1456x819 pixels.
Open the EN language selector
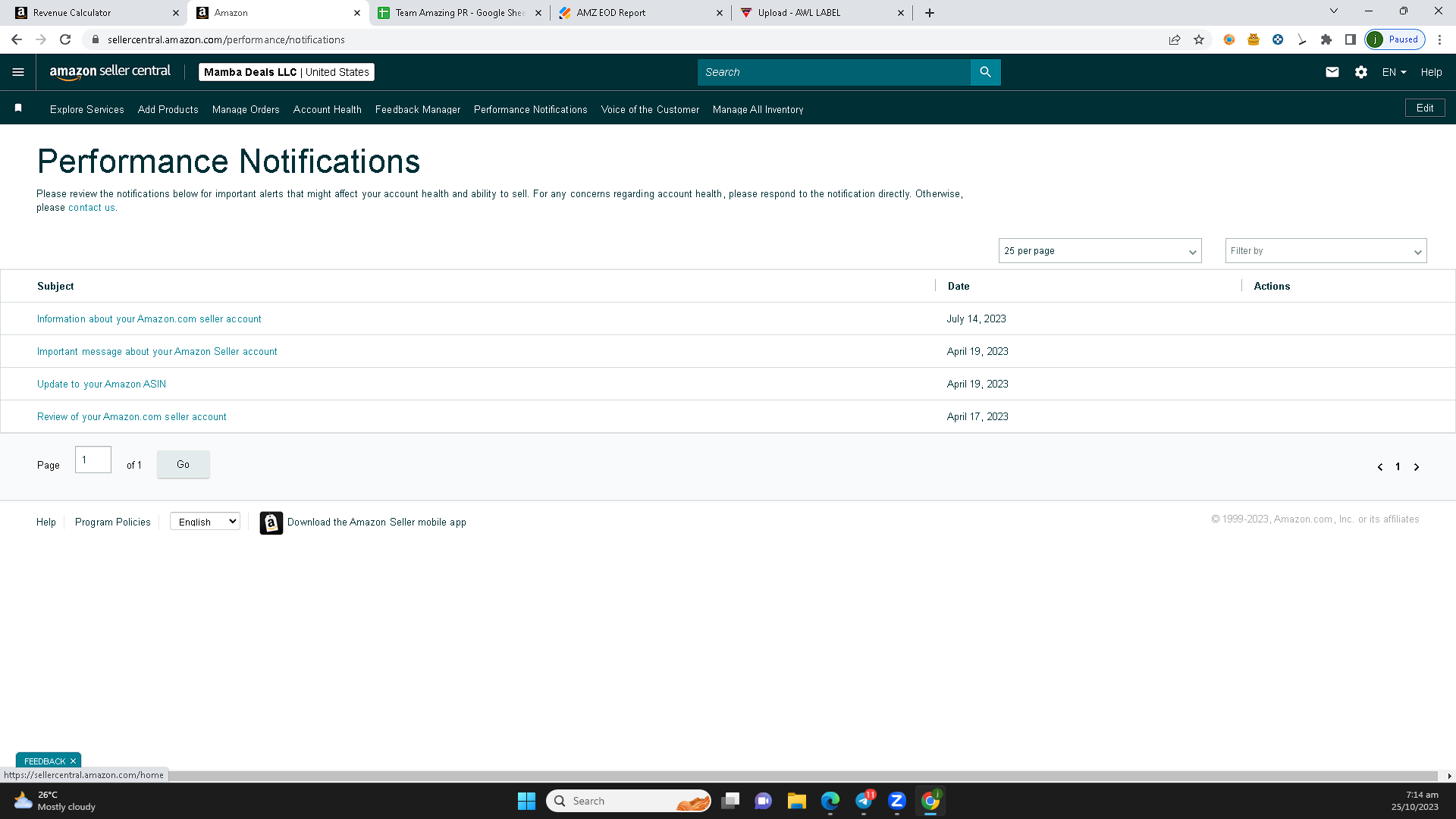(x=1395, y=72)
